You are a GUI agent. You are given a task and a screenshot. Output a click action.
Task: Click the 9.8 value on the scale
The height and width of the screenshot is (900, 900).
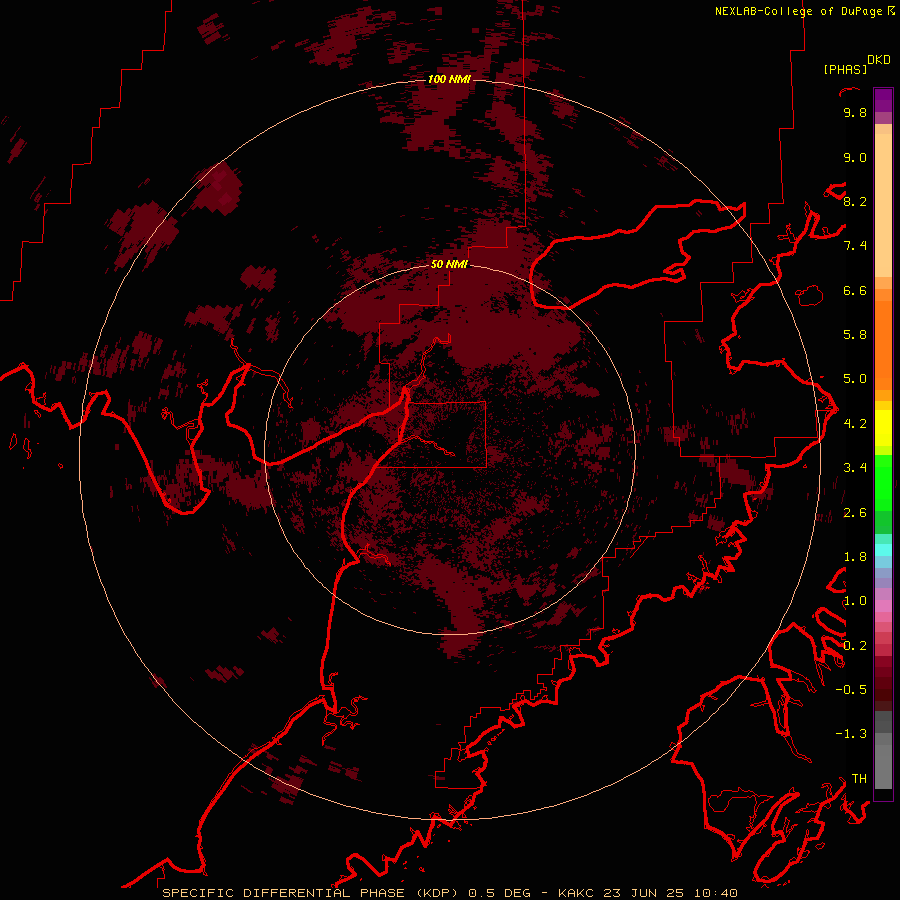(855, 112)
